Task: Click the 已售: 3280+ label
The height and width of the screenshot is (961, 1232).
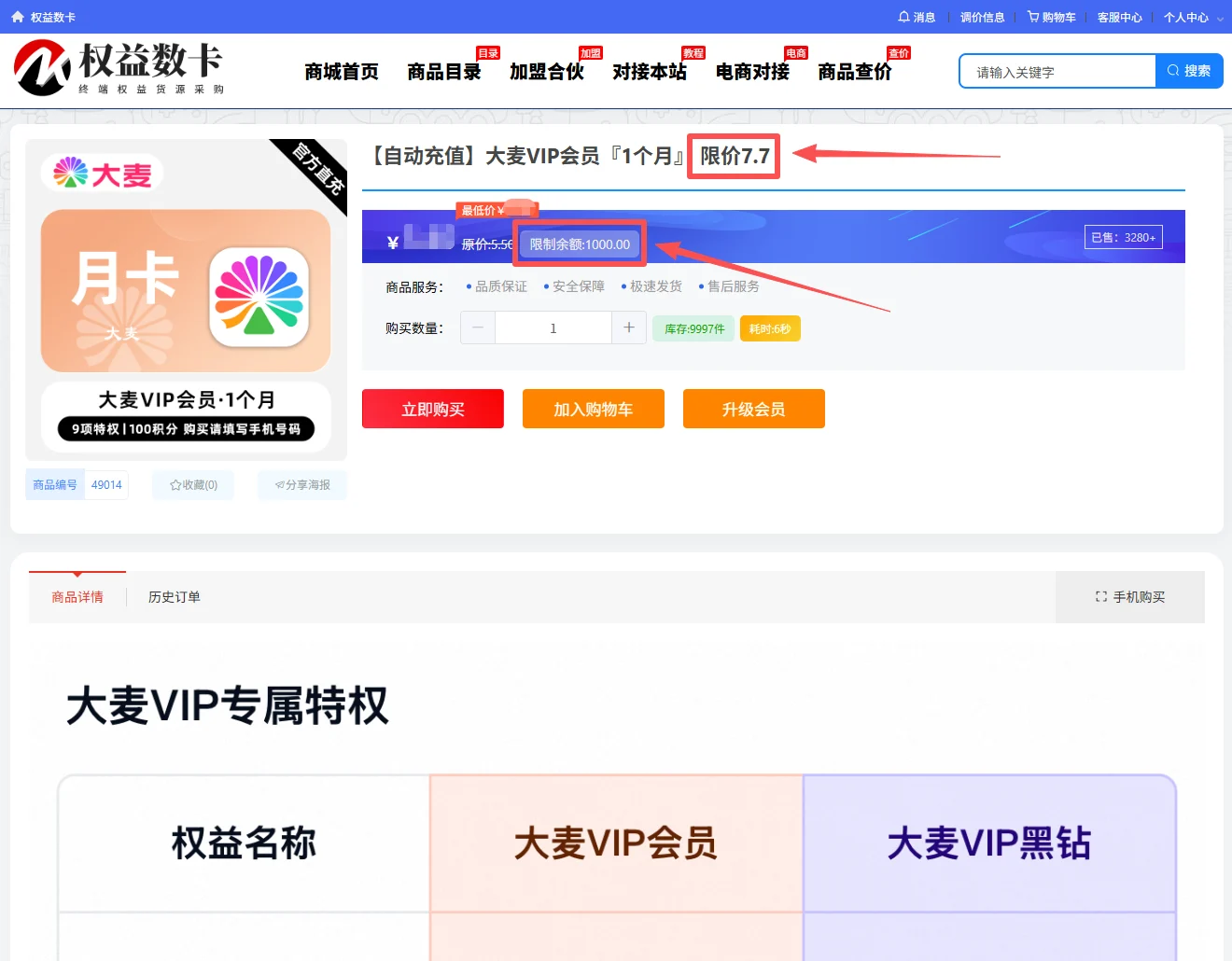Action: coord(1124,237)
